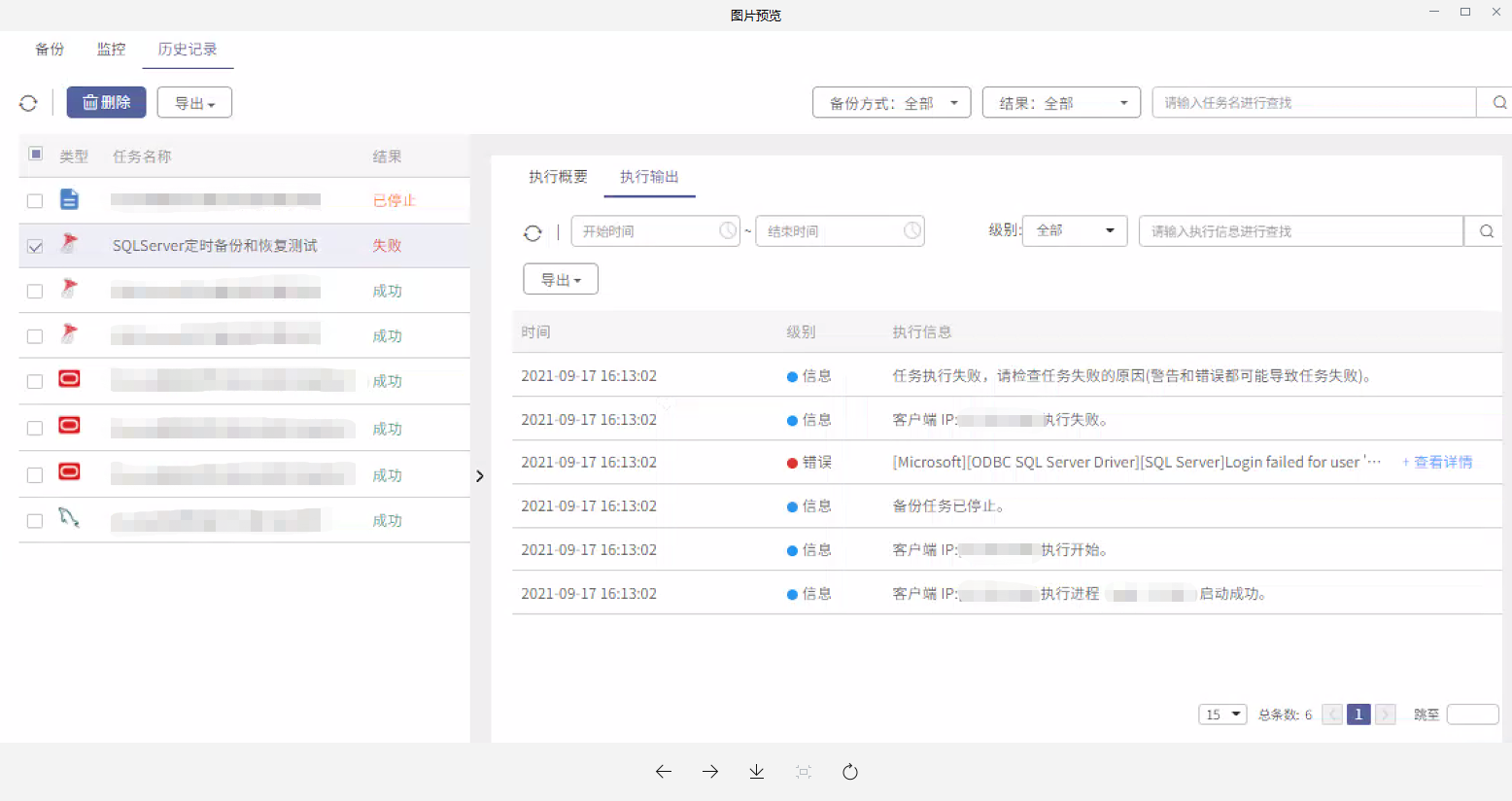
Task: Click the 时间 column header
Action: coord(535,331)
